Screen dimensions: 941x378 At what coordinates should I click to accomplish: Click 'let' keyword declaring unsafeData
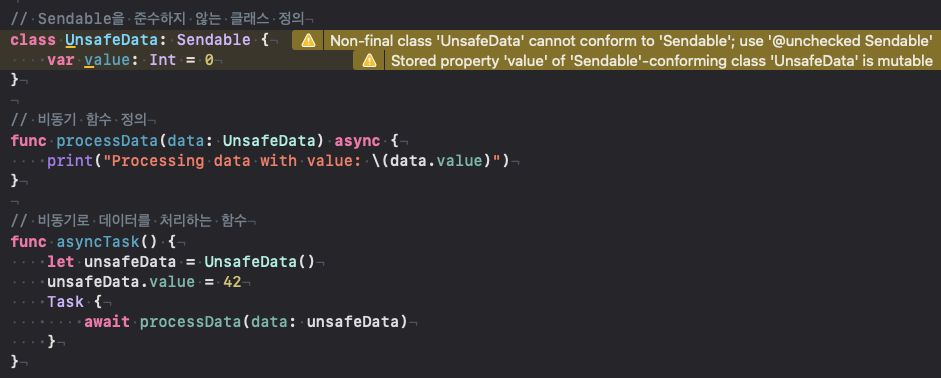[x=61, y=262]
